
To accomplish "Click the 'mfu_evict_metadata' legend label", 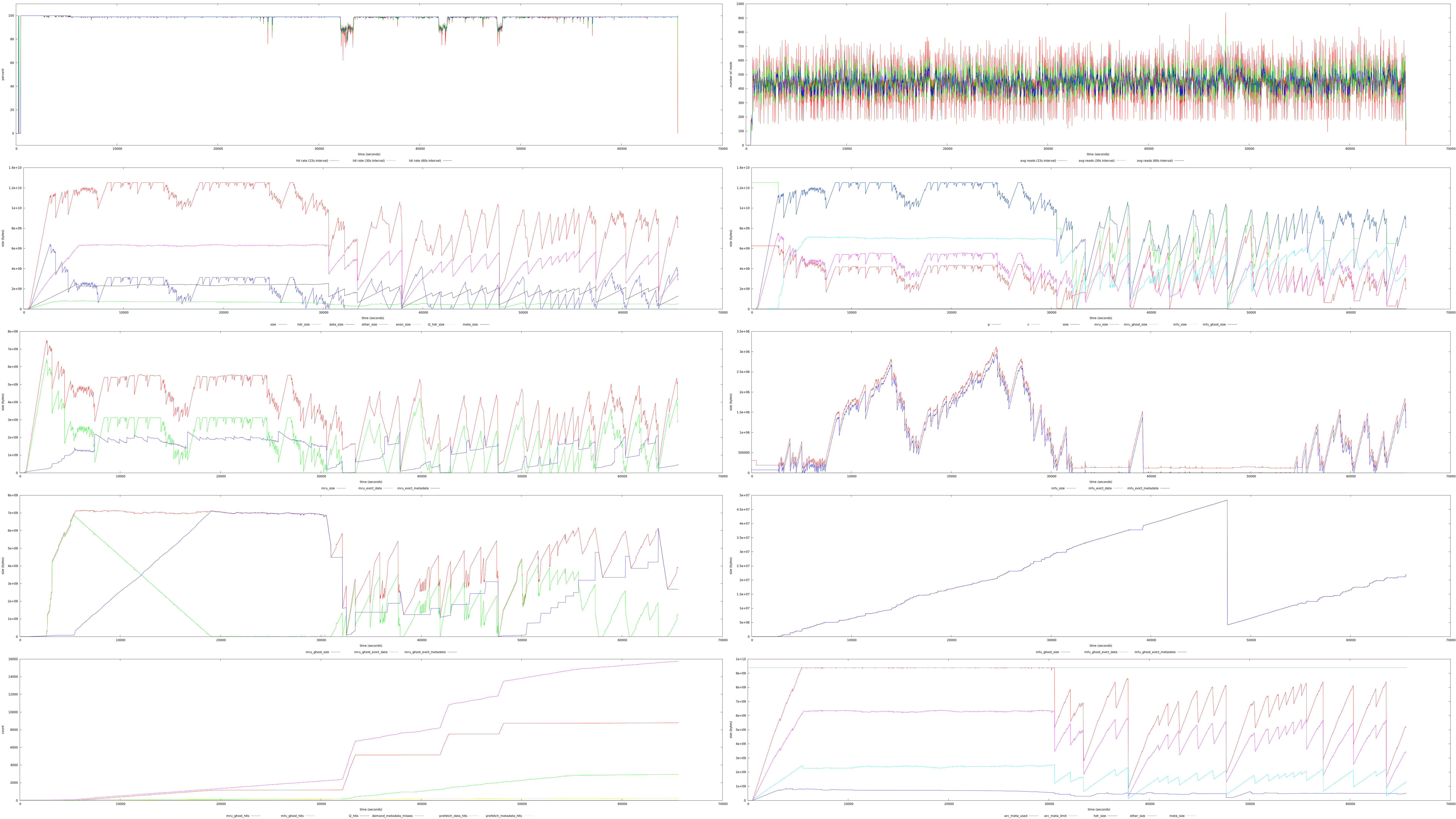I will tap(1143, 488).
